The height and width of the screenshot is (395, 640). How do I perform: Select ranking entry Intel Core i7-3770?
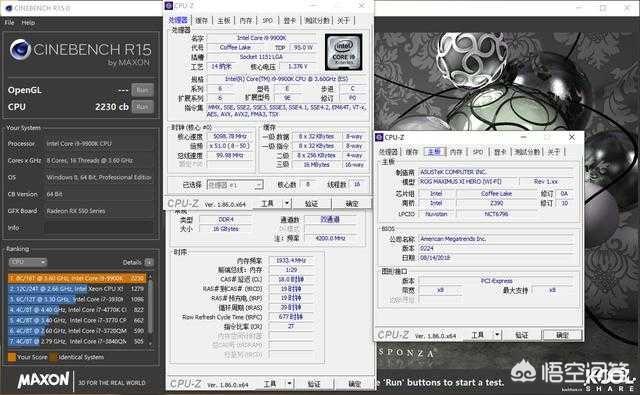[x=77, y=320]
